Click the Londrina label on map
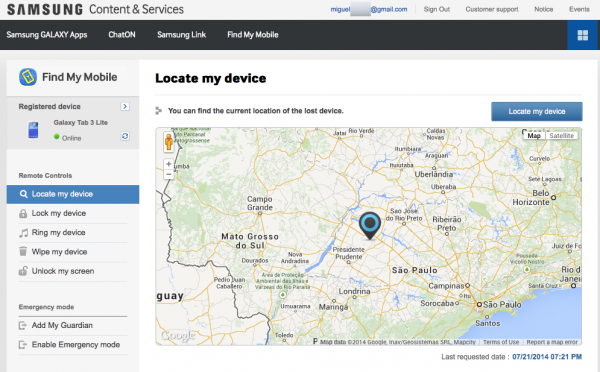Image resolution: width=600 pixels, height=372 pixels. point(354,291)
